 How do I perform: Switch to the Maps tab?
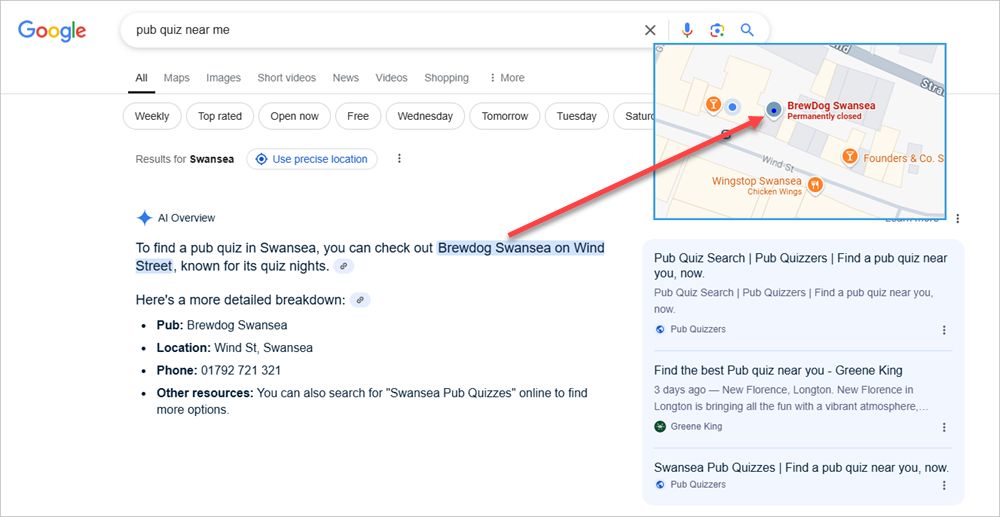[x=177, y=78]
